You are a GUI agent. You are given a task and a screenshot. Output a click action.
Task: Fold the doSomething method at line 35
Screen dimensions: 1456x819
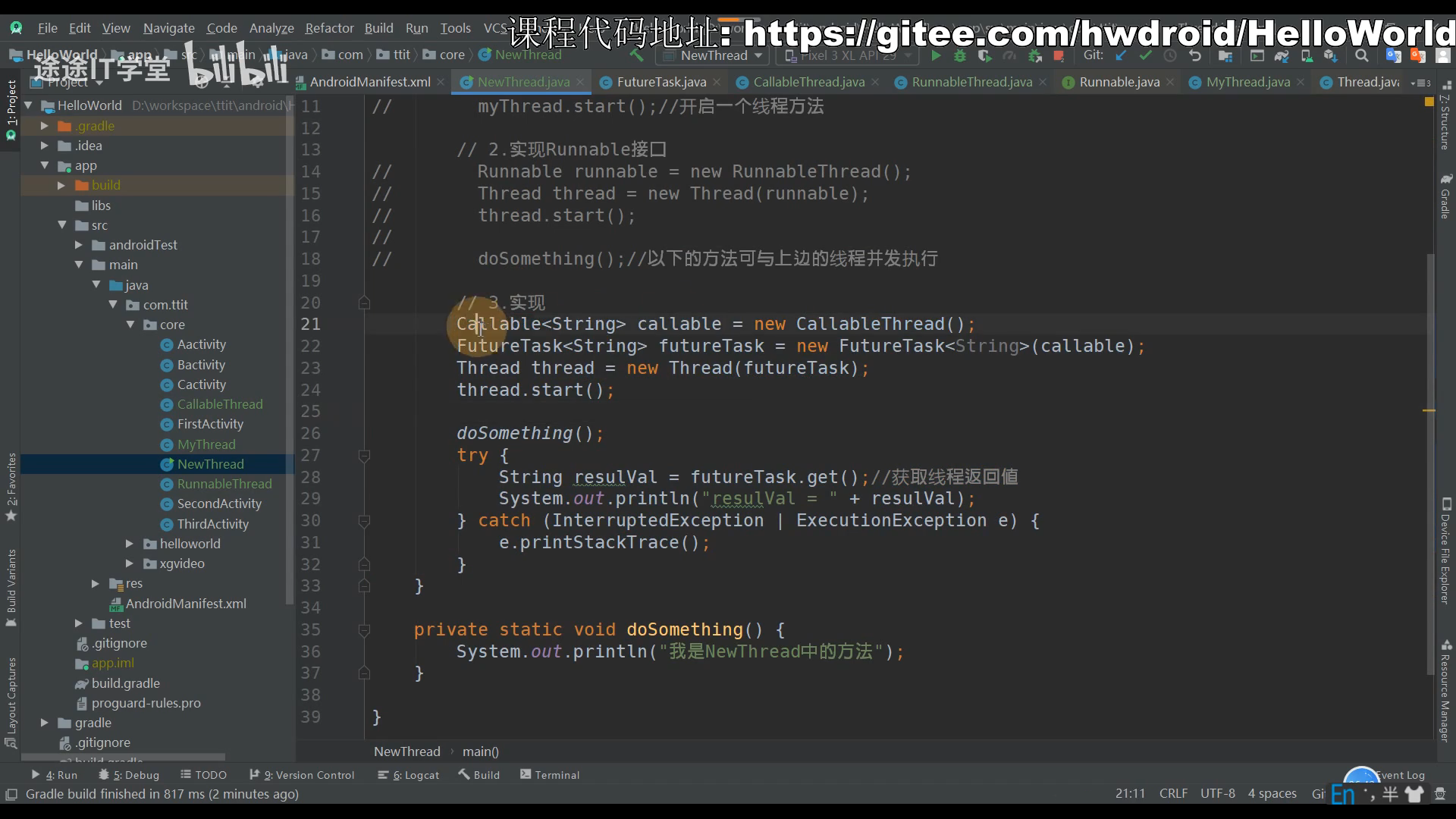point(364,630)
